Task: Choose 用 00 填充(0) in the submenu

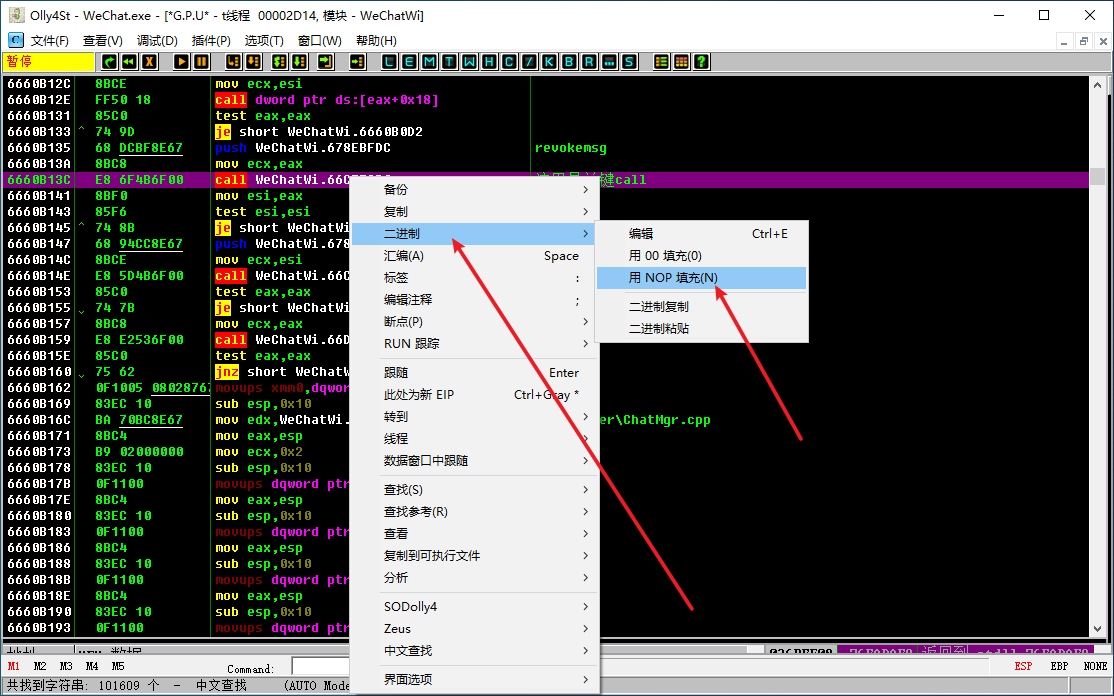Action: coord(701,256)
